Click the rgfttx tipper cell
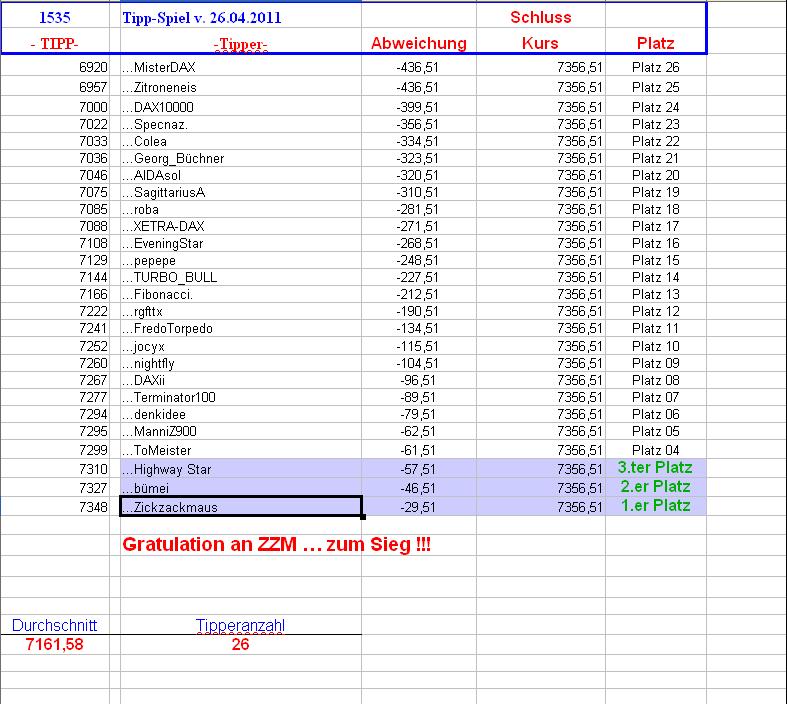787x704 pixels. (240, 312)
